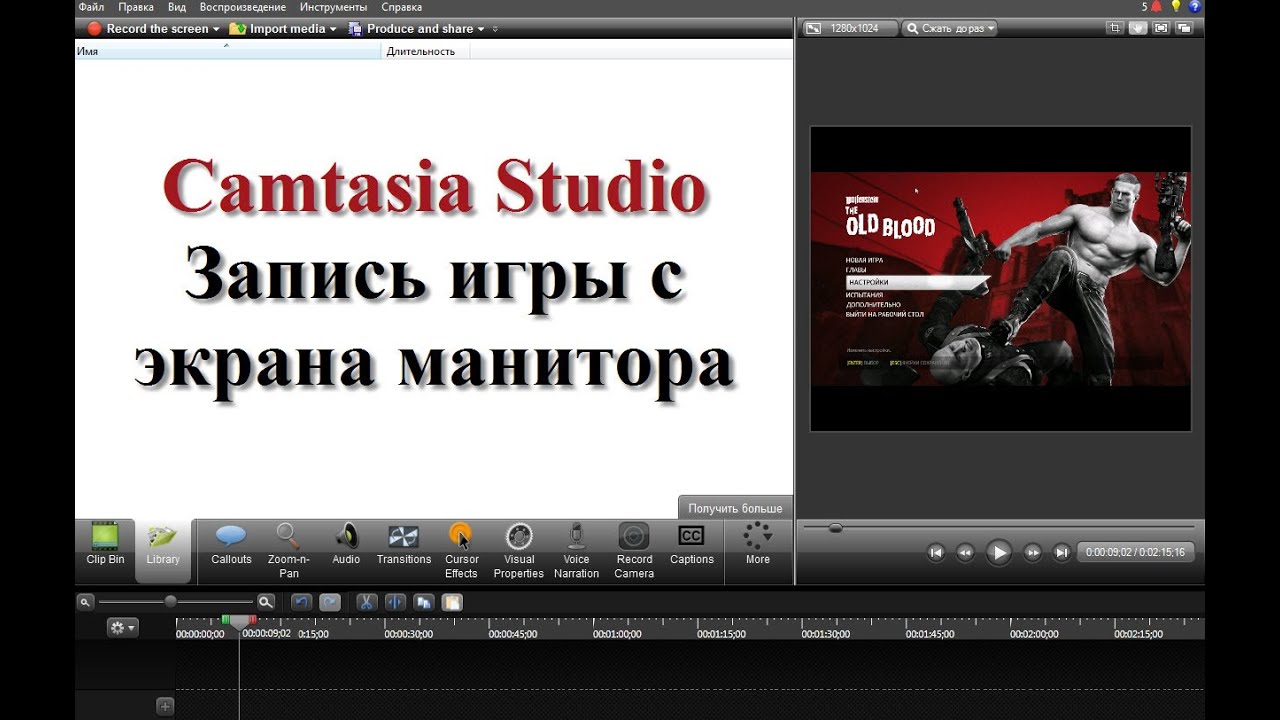Image resolution: width=1280 pixels, height=720 pixels.
Task: Open help blue question mark icon
Action: [1194, 7]
